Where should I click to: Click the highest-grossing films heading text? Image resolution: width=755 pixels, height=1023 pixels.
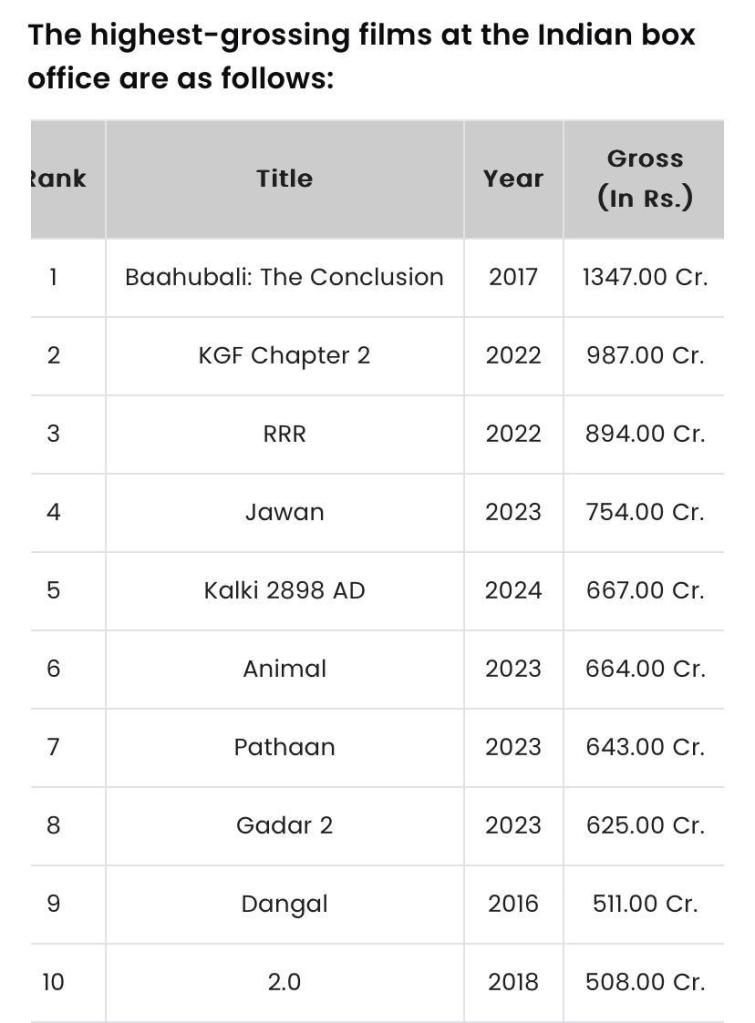pos(360,56)
